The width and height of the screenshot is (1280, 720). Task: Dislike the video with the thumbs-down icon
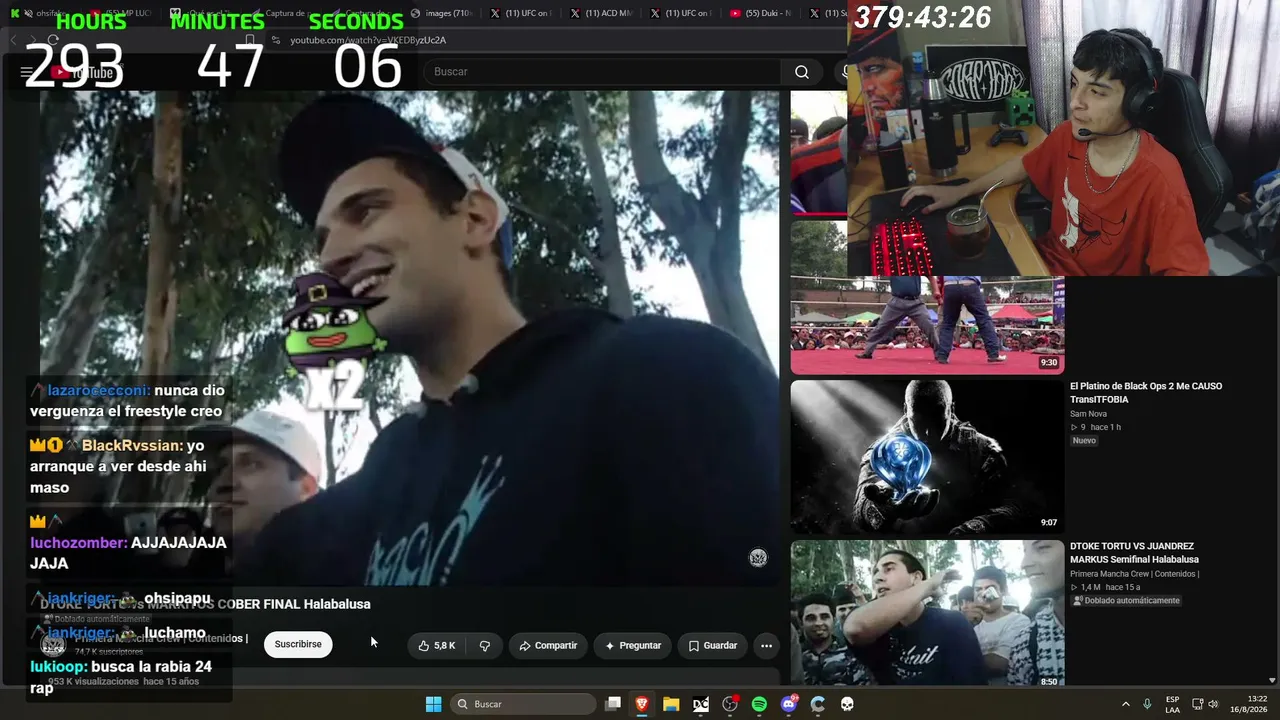point(485,646)
